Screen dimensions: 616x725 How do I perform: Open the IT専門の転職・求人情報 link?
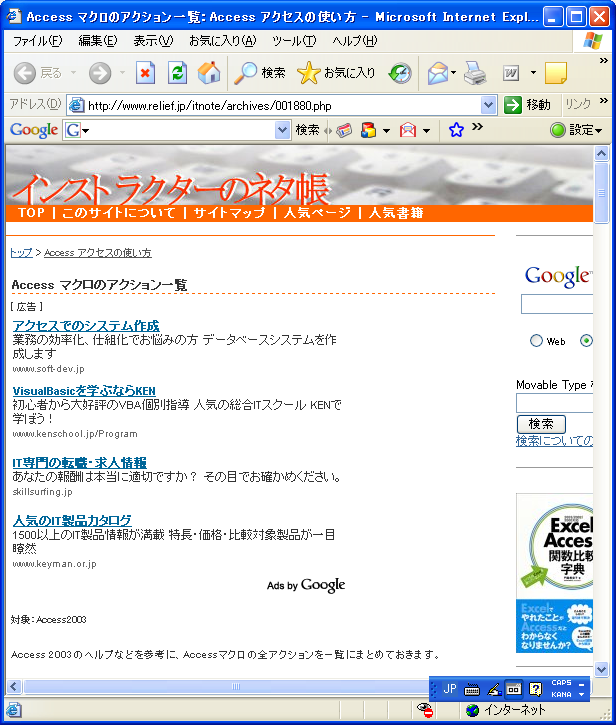[x=80, y=462]
